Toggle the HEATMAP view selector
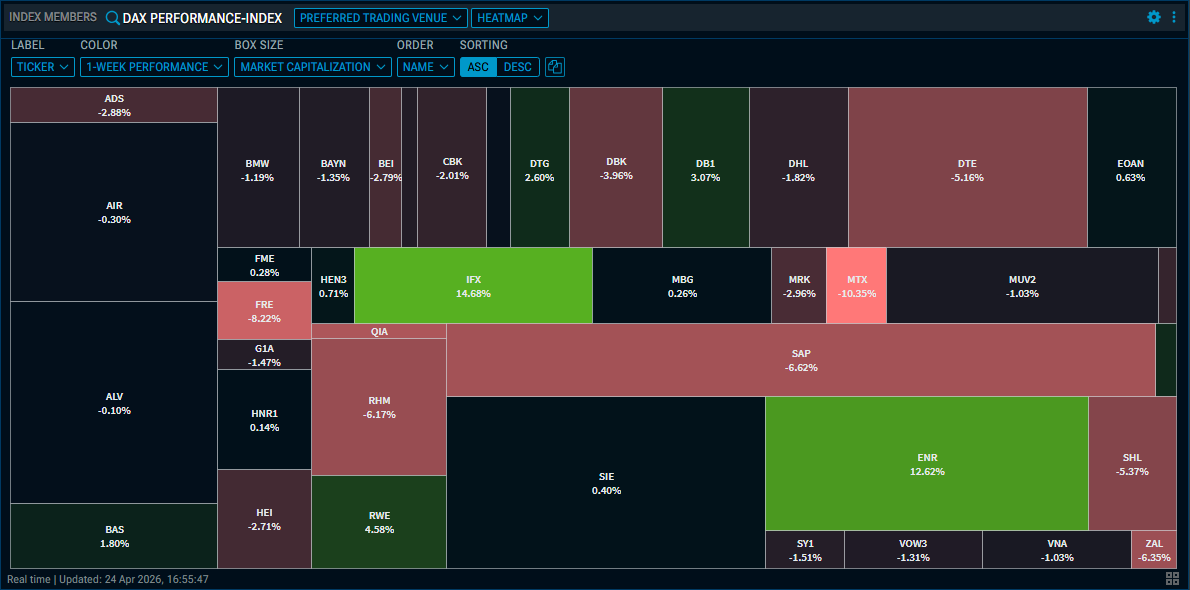The image size is (1190, 590). (x=509, y=17)
